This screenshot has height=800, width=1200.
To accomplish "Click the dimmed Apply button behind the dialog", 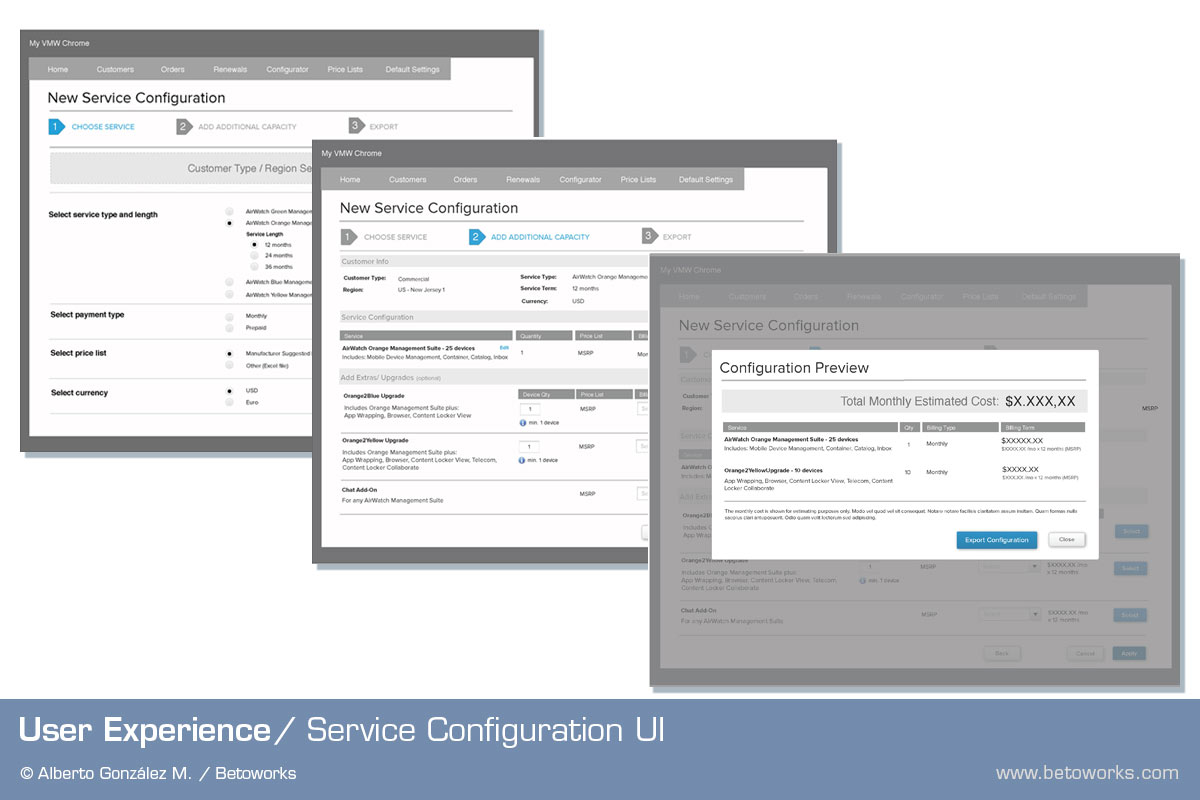I will (1129, 653).
